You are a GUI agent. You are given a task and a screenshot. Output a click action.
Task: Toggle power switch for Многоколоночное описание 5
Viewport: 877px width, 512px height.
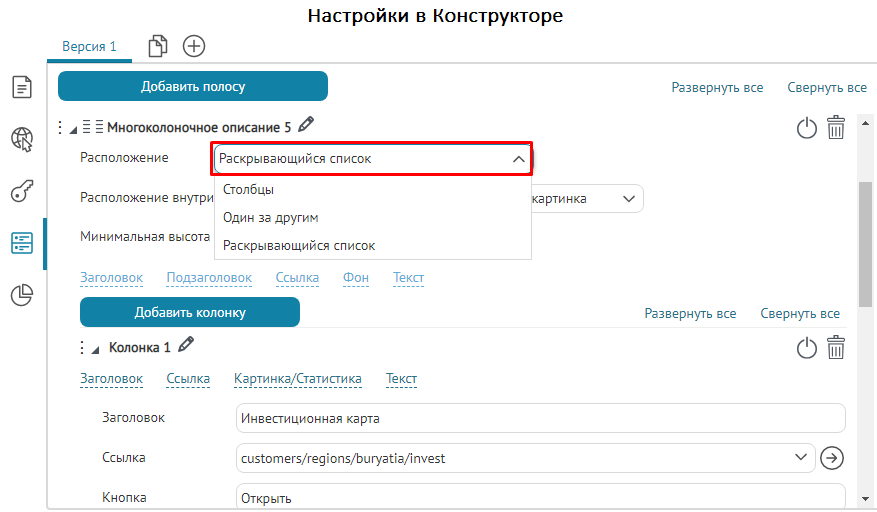click(x=806, y=128)
